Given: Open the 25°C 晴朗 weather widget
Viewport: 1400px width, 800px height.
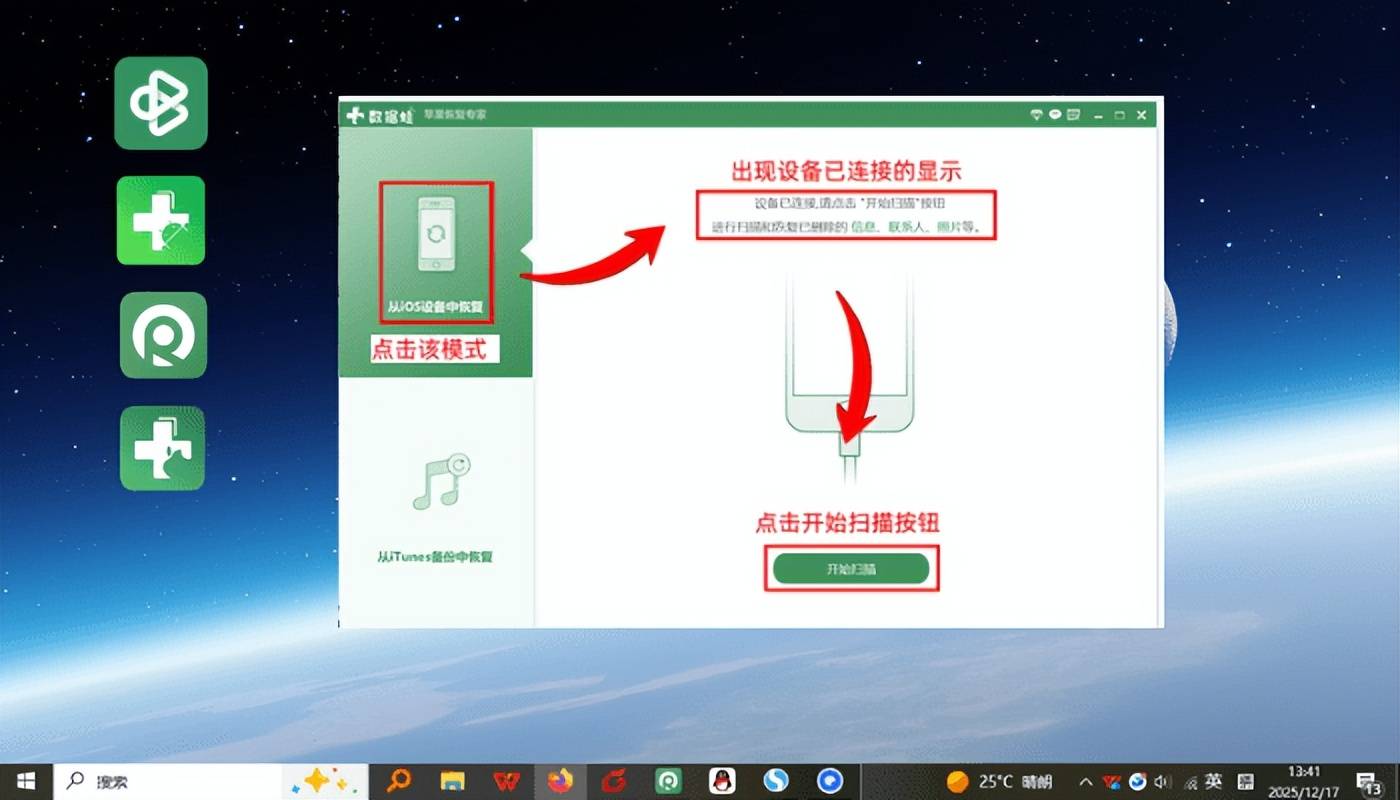Looking at the screenshot, I should (x=999, y=781).
